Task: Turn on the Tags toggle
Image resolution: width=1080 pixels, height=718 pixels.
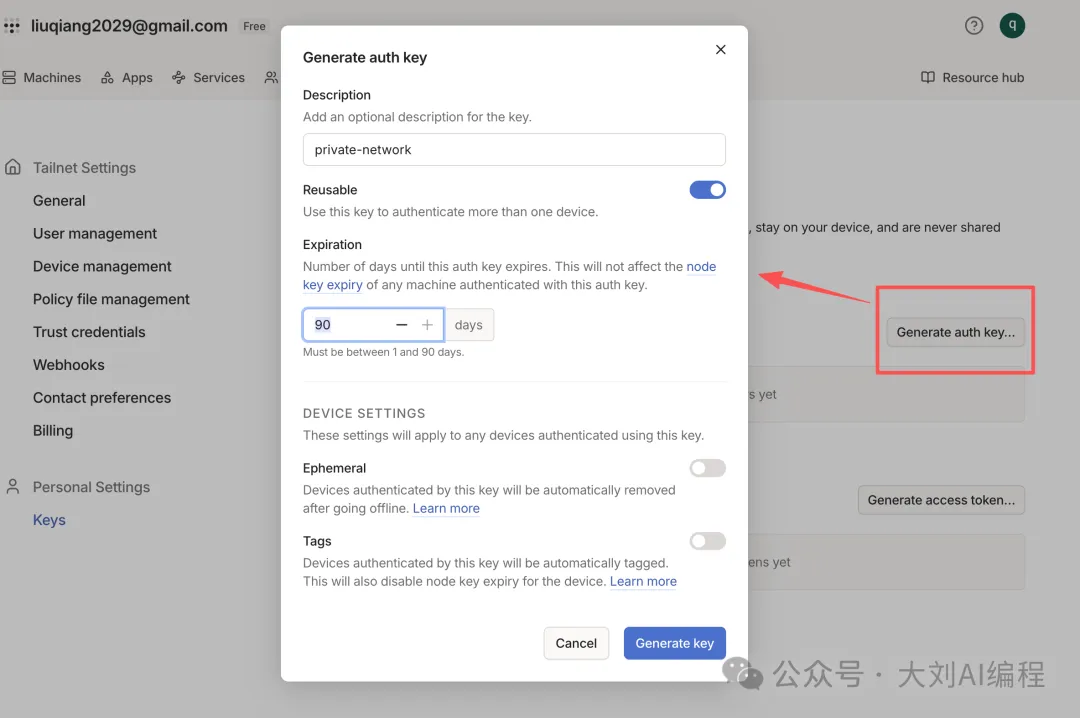Action: [707, 541]
